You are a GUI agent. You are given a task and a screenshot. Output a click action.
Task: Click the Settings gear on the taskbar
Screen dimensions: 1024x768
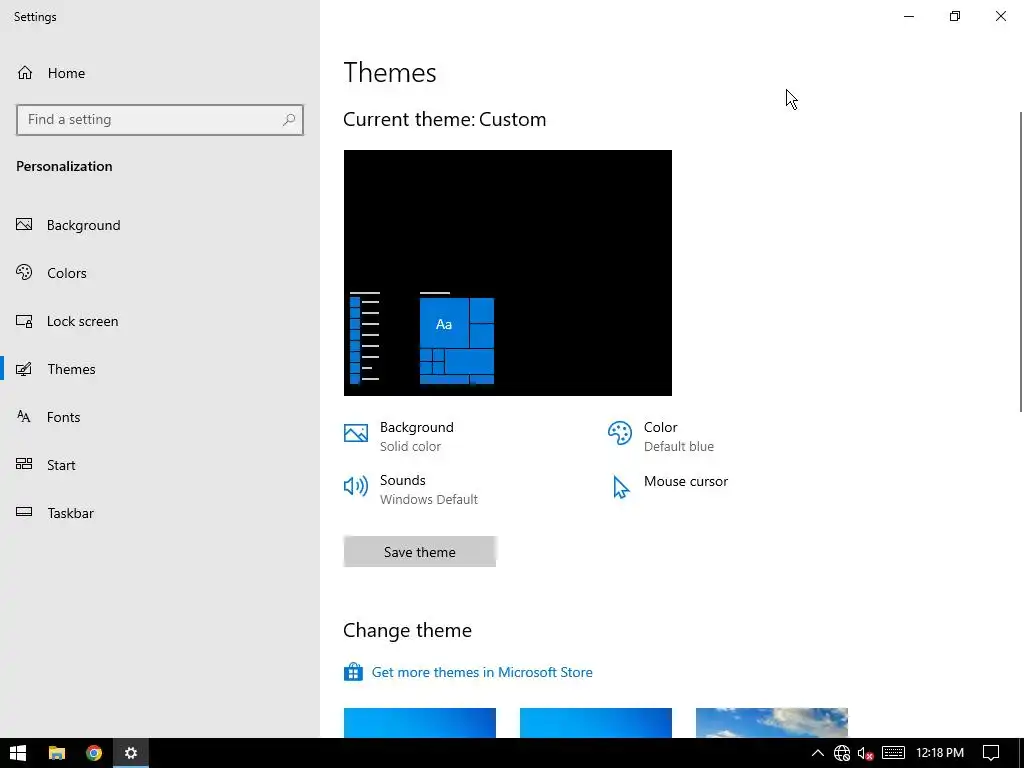(x=131, y=753)
